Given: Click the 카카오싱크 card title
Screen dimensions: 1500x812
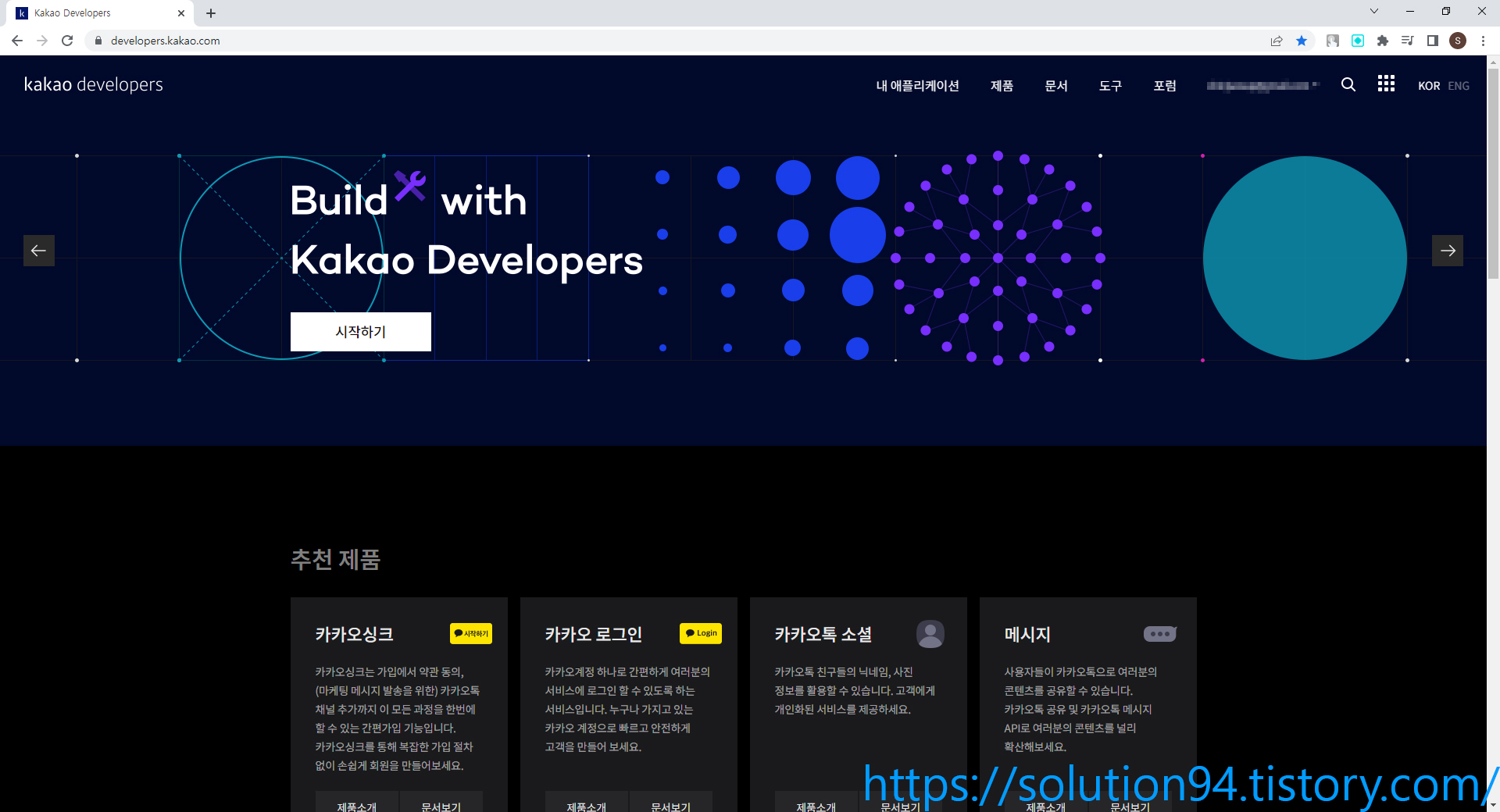Looking at the screenshot, I should point(354,634).
